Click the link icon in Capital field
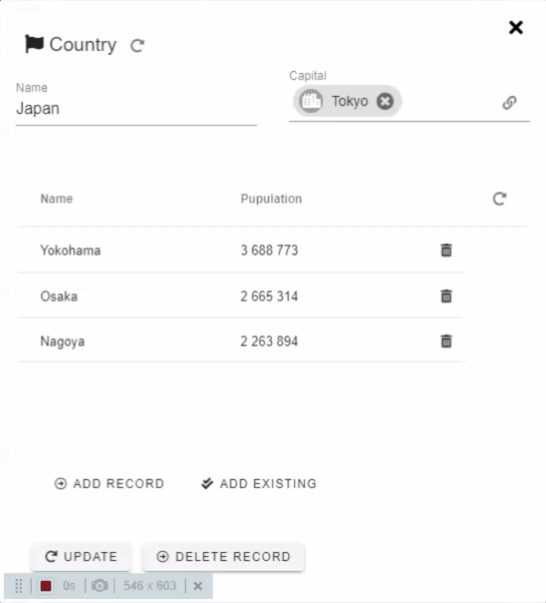546x603 pixels. tap(509, 103)
